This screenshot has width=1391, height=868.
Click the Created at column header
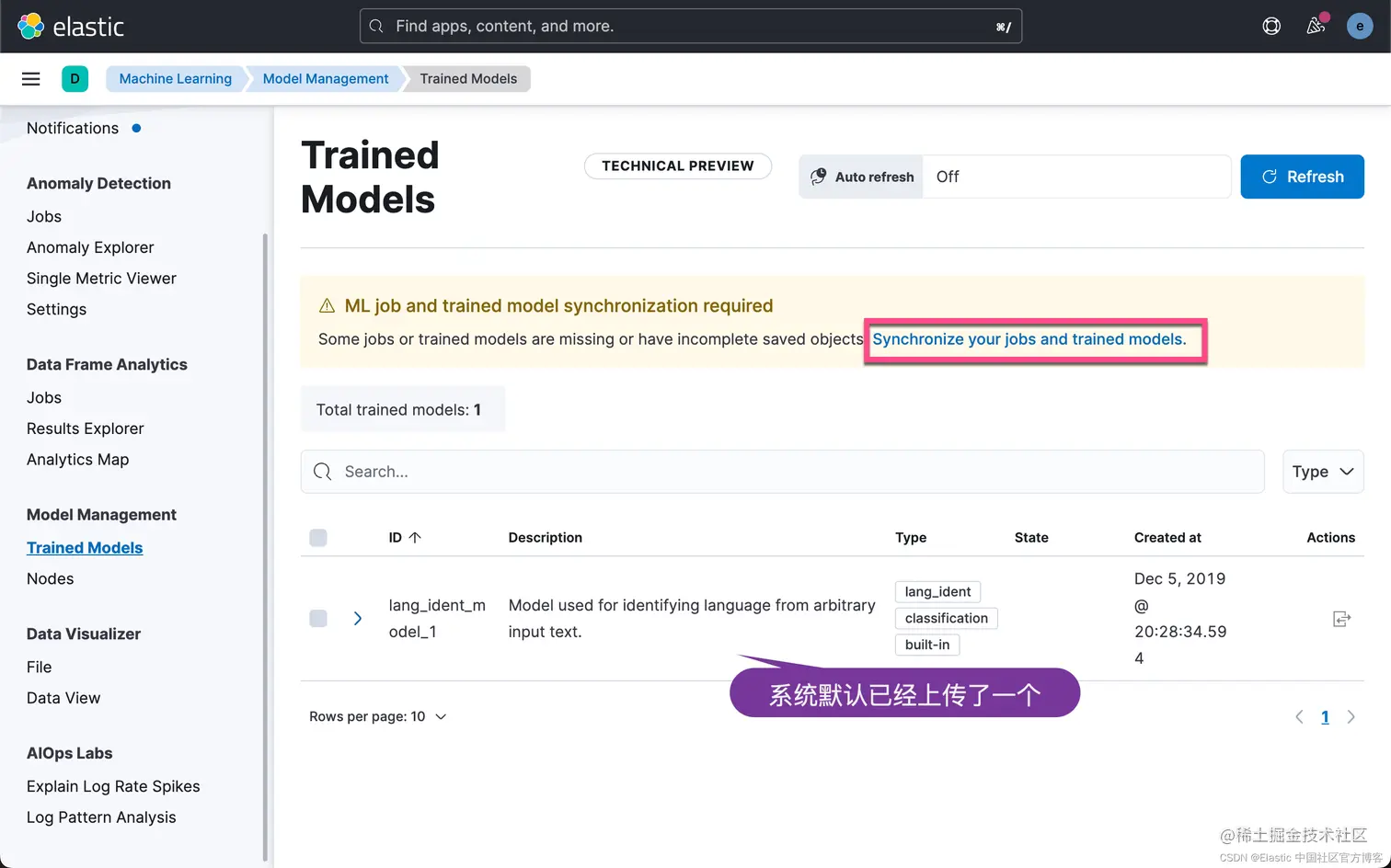pyautogui.click(x=1167, y=538)
